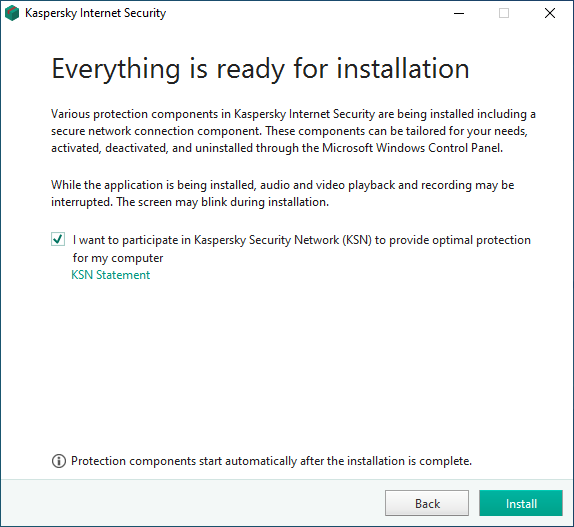Go Back to the previous step

427,503
